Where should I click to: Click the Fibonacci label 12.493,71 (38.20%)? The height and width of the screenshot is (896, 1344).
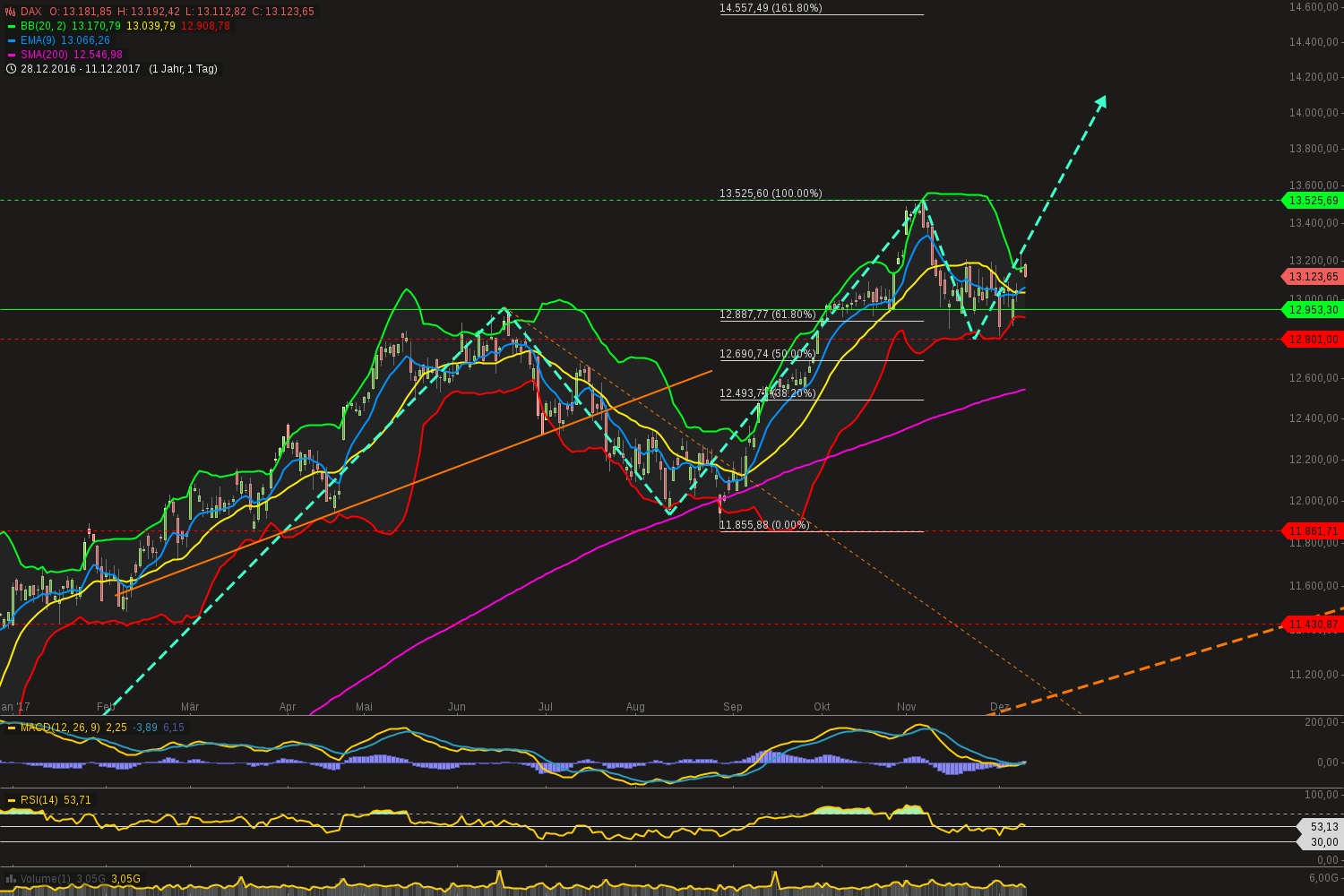[768, 393]
